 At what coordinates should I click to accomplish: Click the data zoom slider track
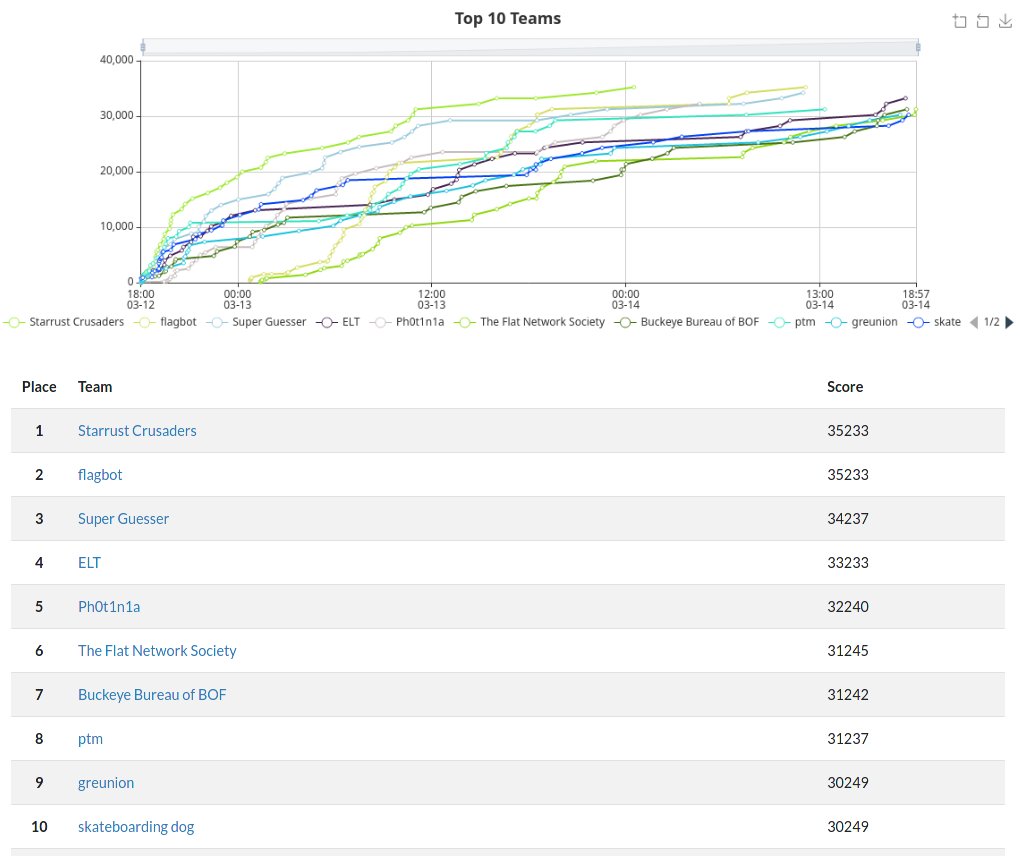(530, 47)
